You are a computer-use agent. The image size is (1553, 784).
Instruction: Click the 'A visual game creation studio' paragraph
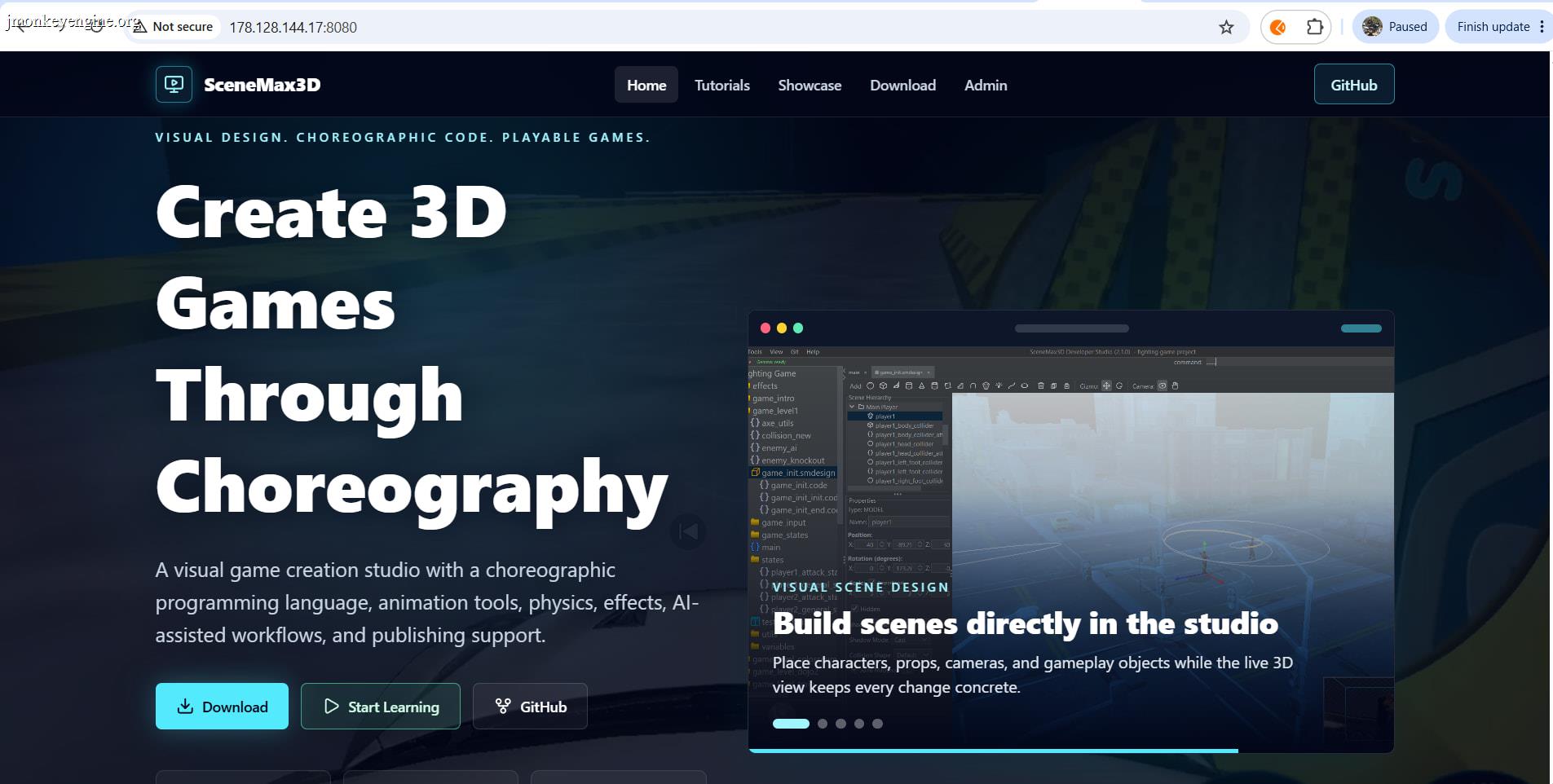427,602
